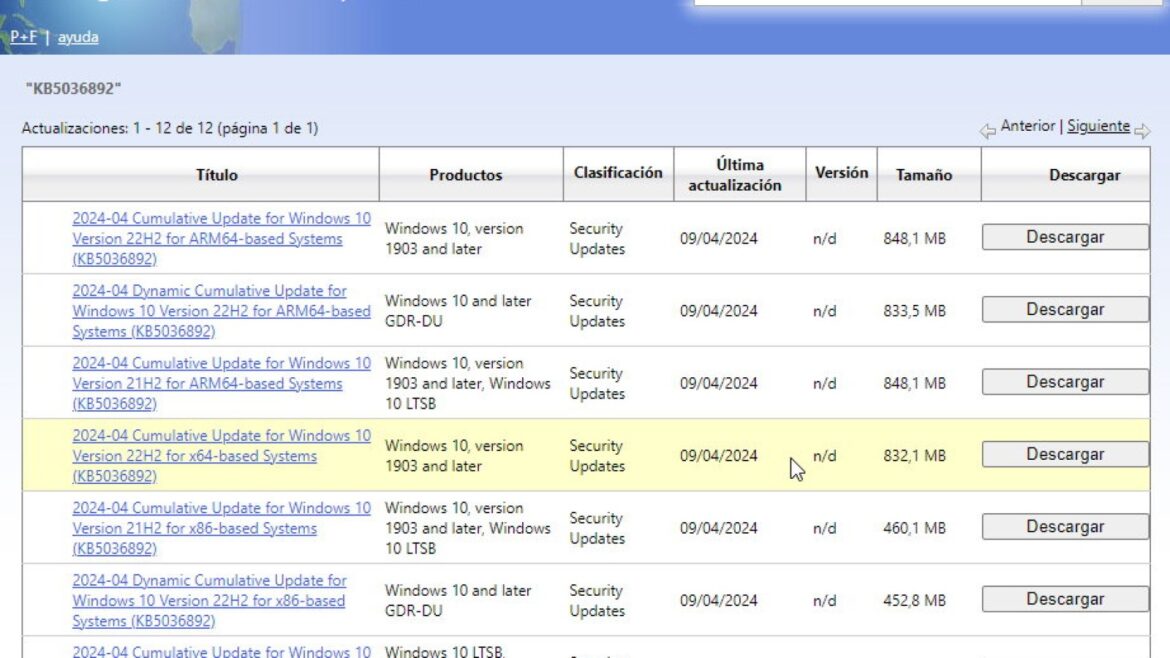The width and height of the screenshot is (1170, 658).
Task: Sort by Tamaño column header
Action: click(x=924, y=175)
